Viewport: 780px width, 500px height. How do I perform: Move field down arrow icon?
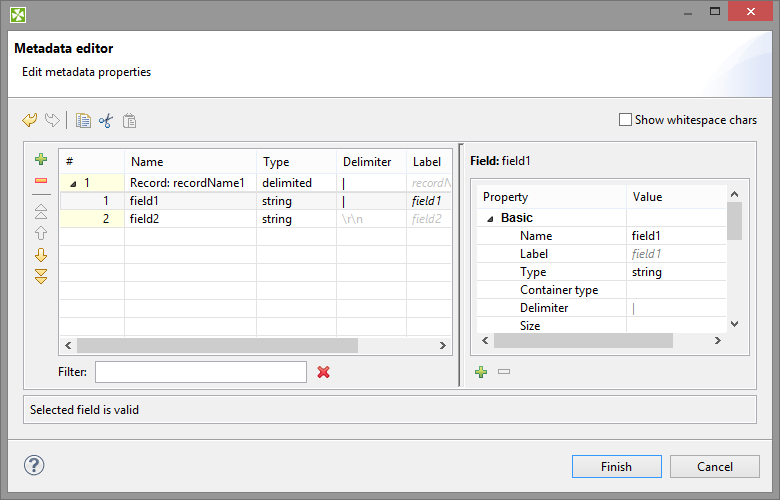pos(41,255)
